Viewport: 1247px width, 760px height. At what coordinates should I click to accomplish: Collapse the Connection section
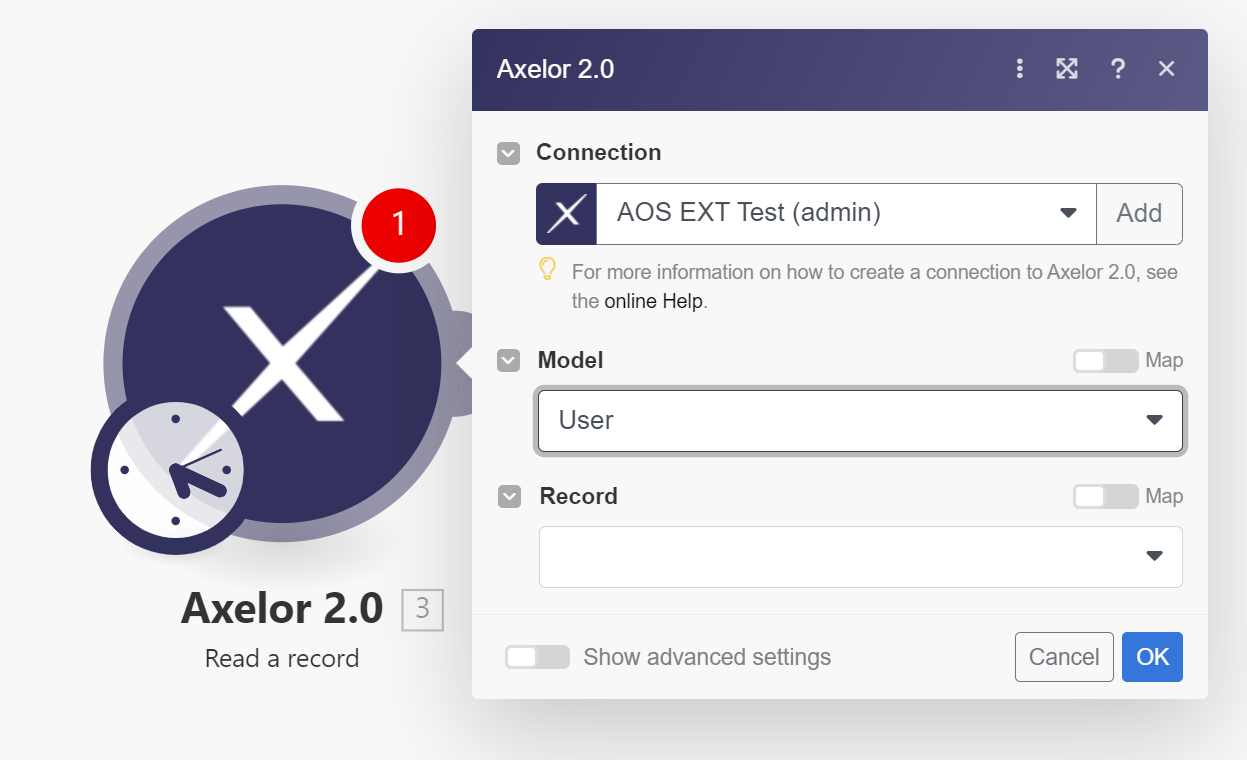coord(509,154)
